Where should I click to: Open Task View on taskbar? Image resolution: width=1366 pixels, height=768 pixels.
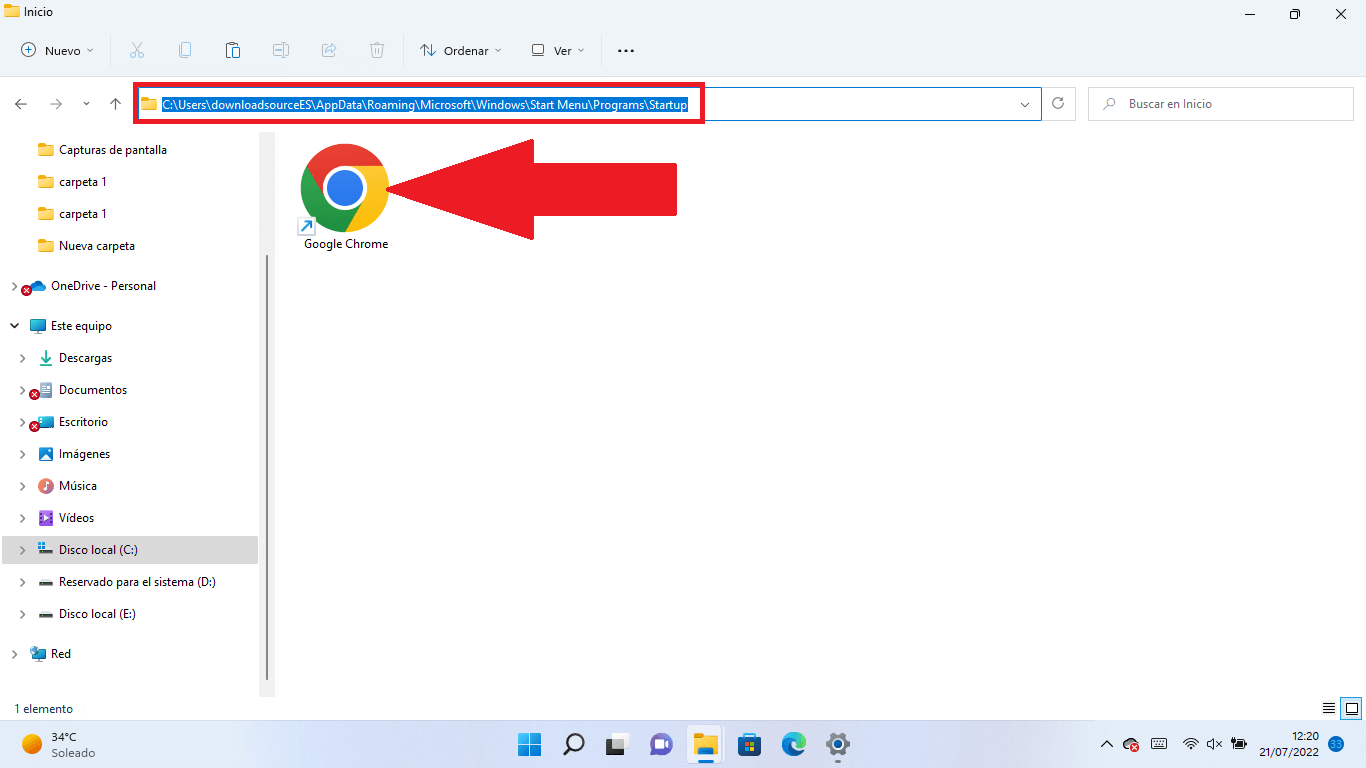[x=617, y=744]
